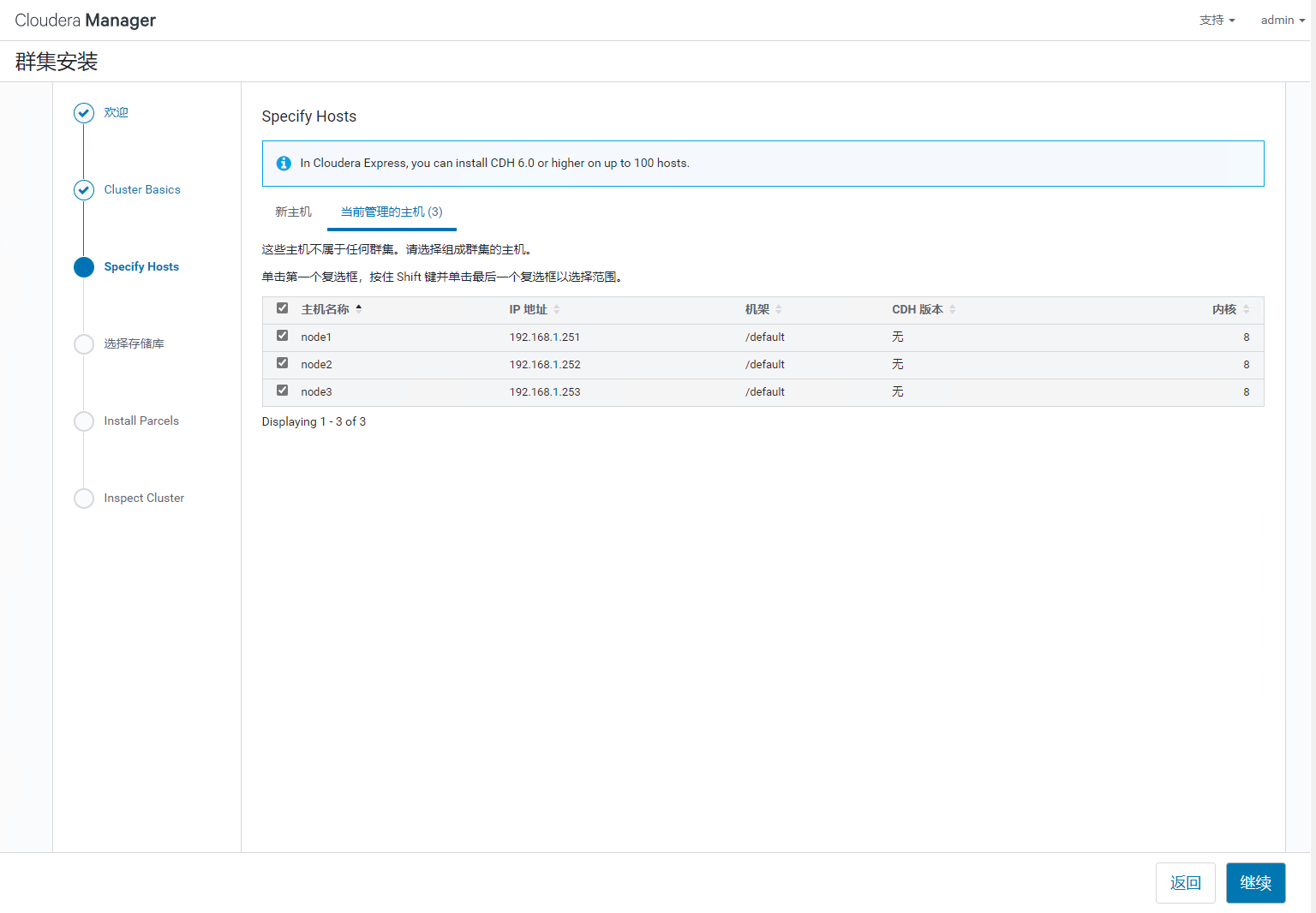Click the Cluster Basics step checkmark icon

(x=84, y=190)
